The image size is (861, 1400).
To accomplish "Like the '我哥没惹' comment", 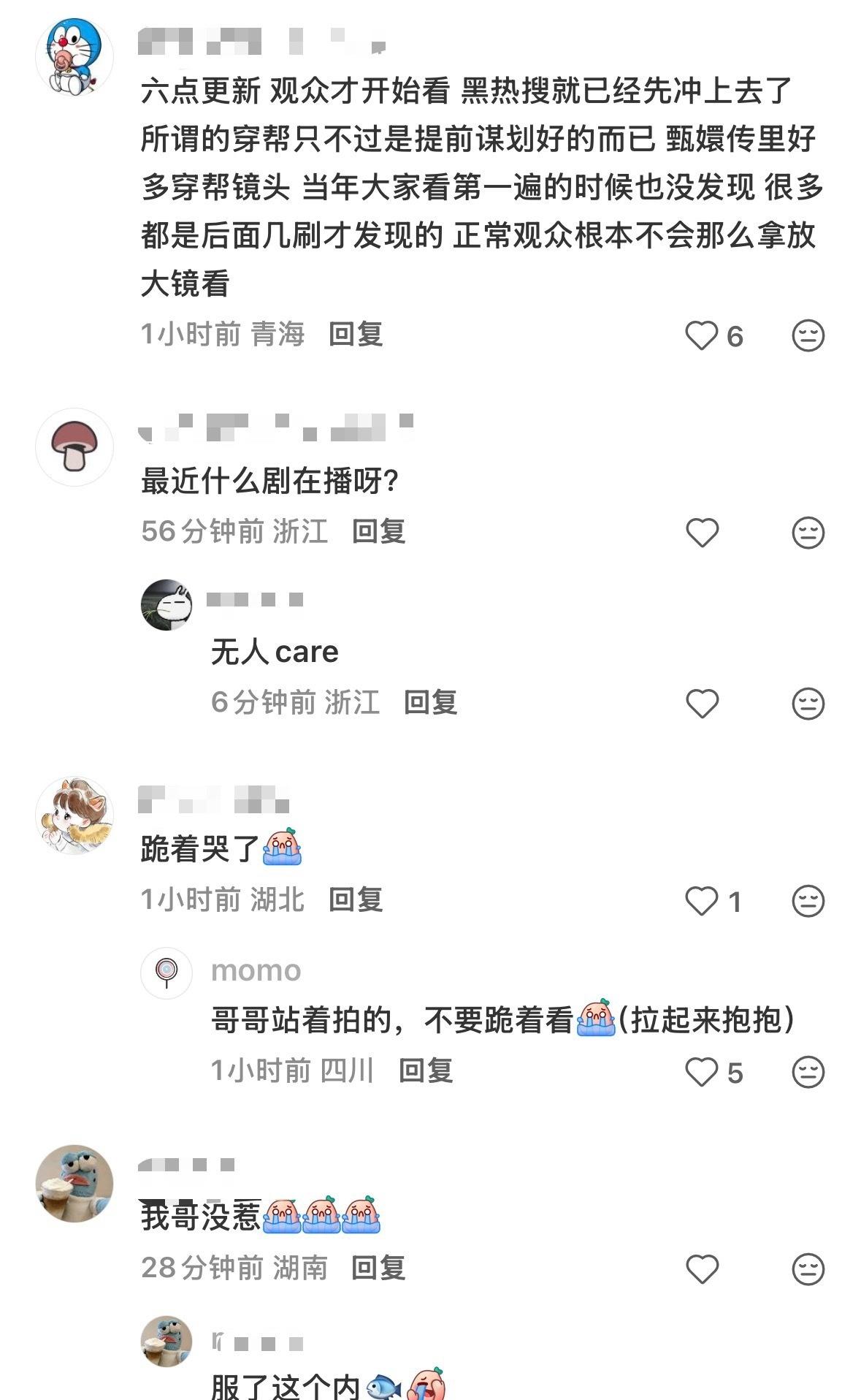I will [x=702, y=1269].
